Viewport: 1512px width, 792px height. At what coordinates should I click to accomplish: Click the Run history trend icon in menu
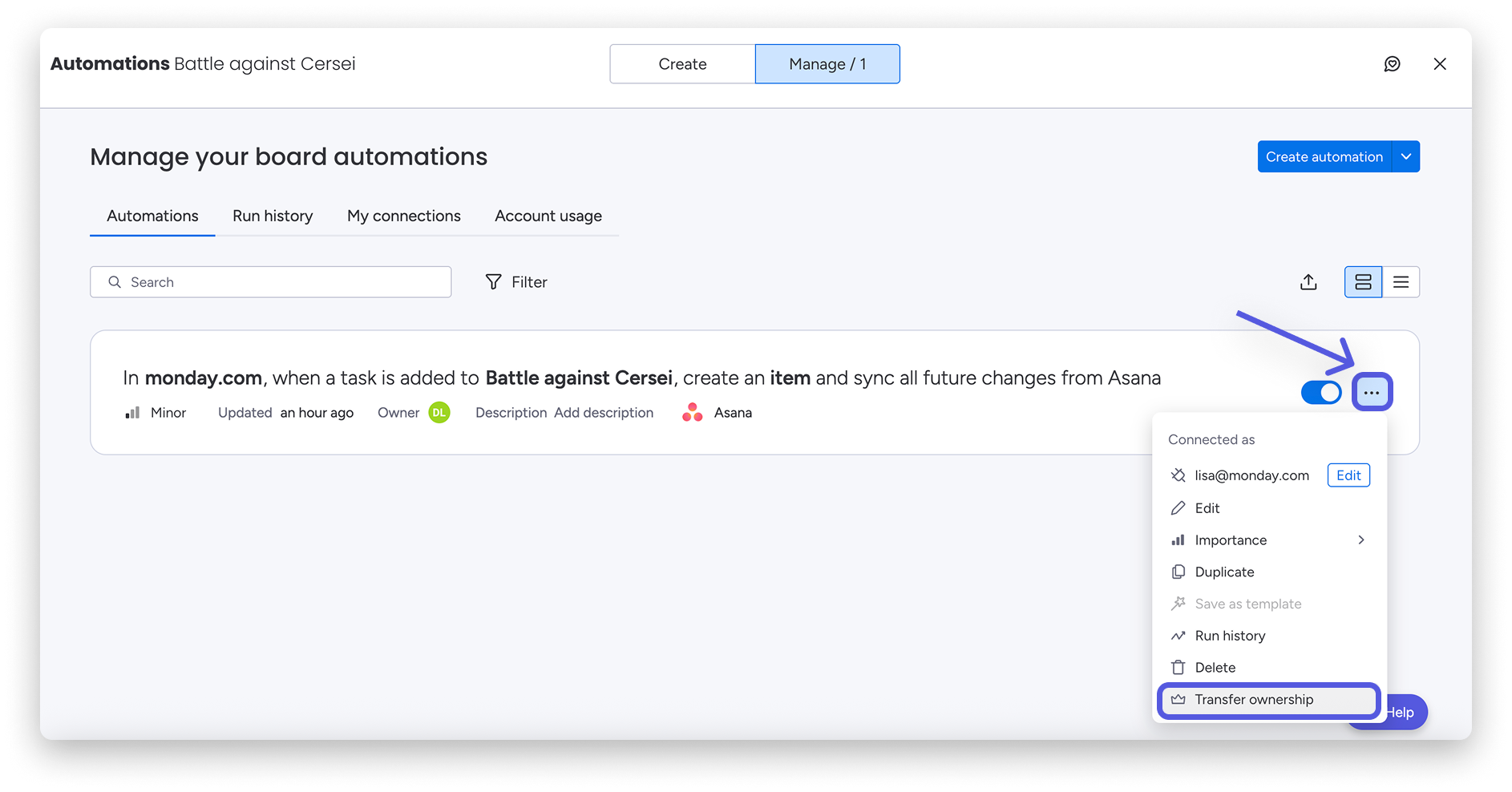coord(1178,636)
